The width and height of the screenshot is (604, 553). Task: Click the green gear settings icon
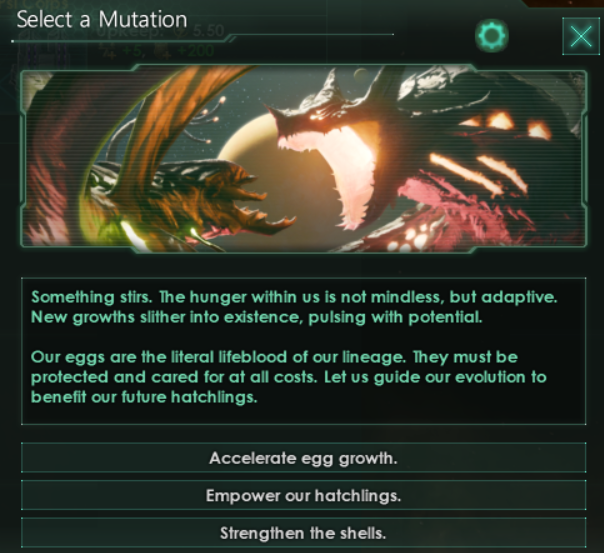coord(492,37)
